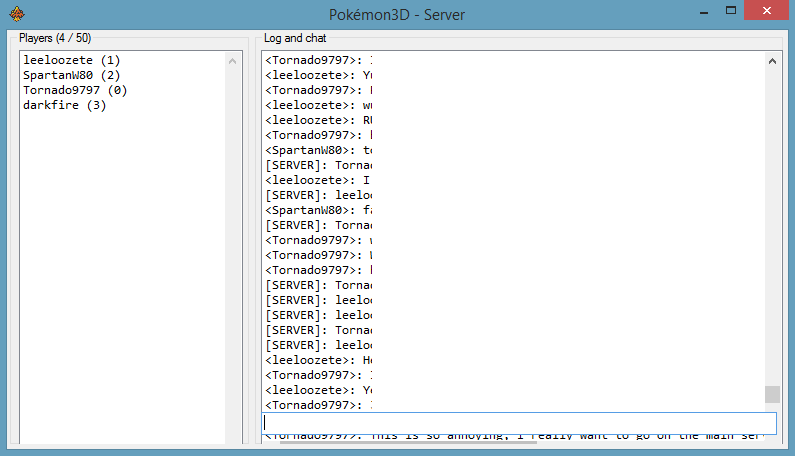Select player Tornado9797 (0) in the list

pos(75,90)
